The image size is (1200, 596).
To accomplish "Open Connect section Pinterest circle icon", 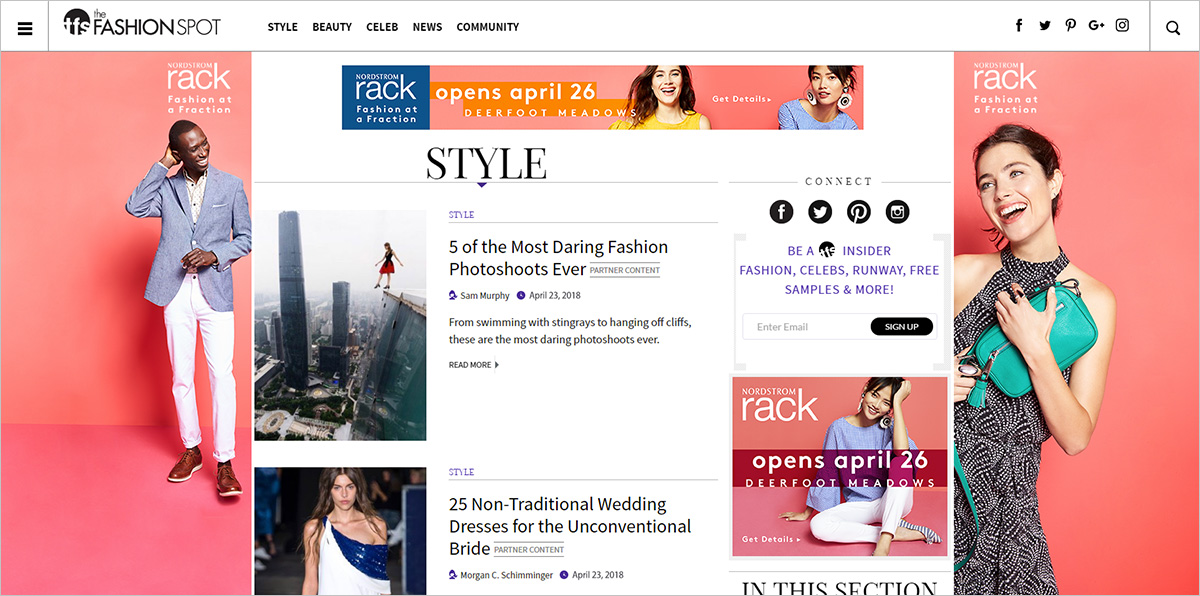I will (x=859, y=212).
